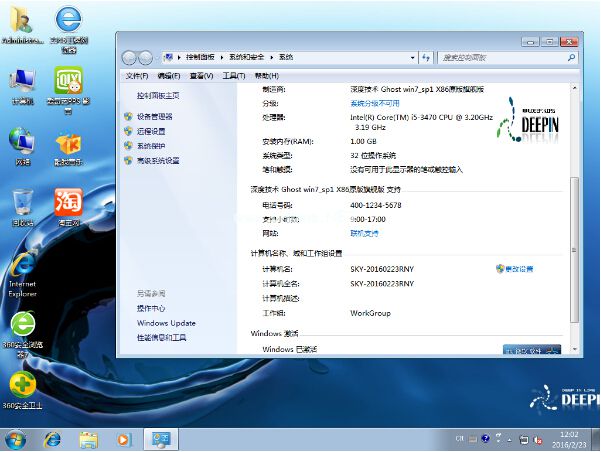Click the search magnifier icon
Image resolution: width=601 pixels, height=452 pixels.
coord(571,58)
